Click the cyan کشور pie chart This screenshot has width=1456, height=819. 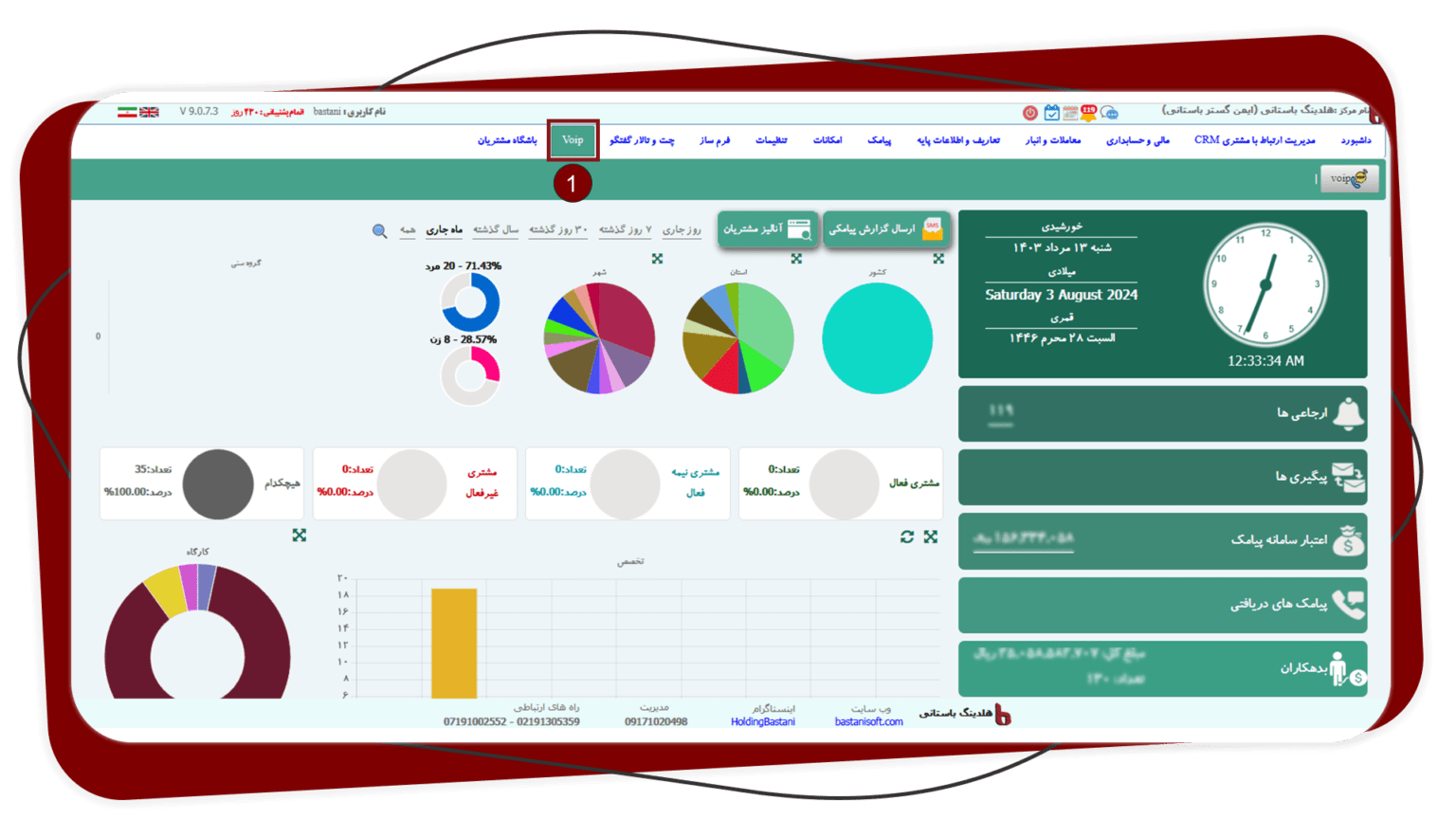point(877,338)
